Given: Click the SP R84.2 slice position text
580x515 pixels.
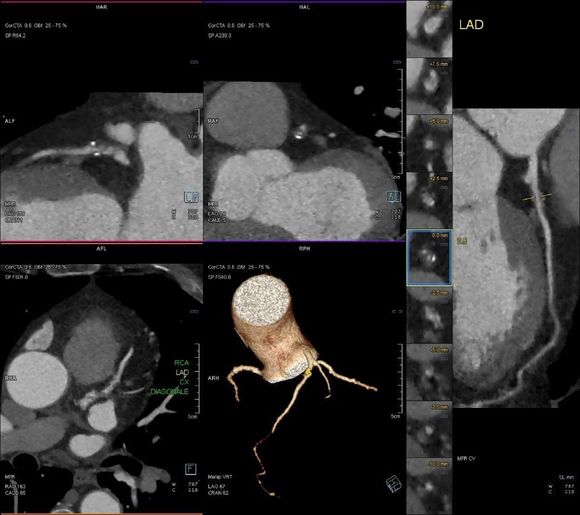Looking at the screenshot, I should point(15,36).
